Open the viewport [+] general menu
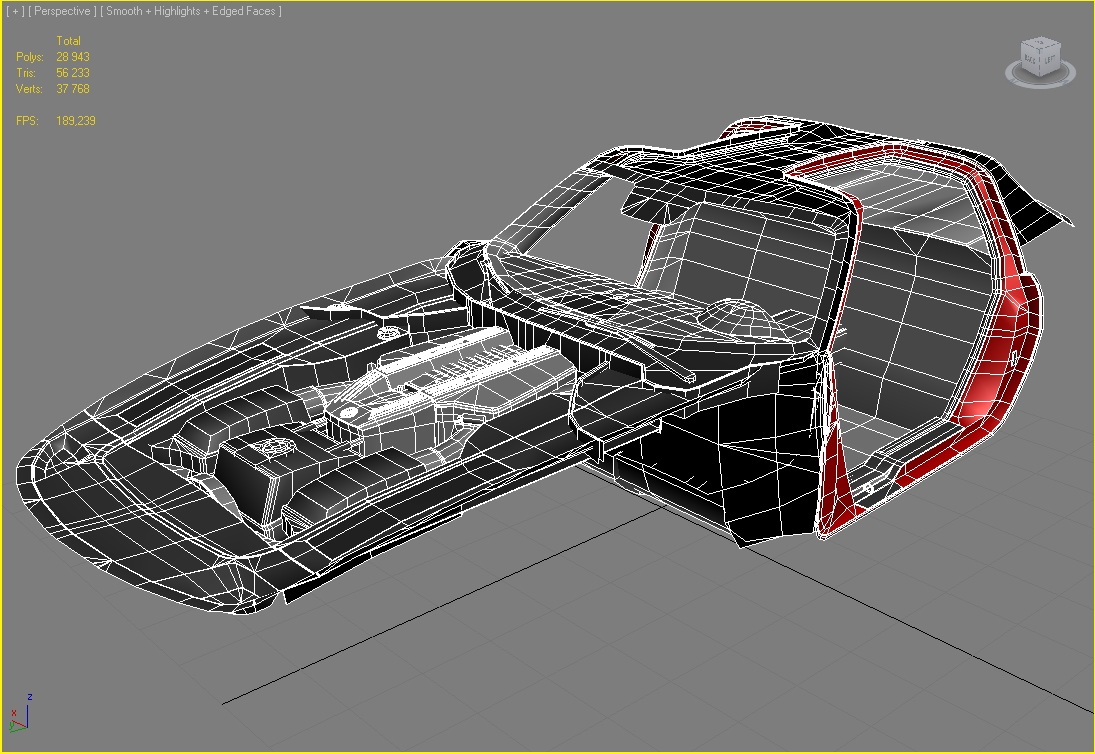The image size is (1095, 754). (15, 11)
